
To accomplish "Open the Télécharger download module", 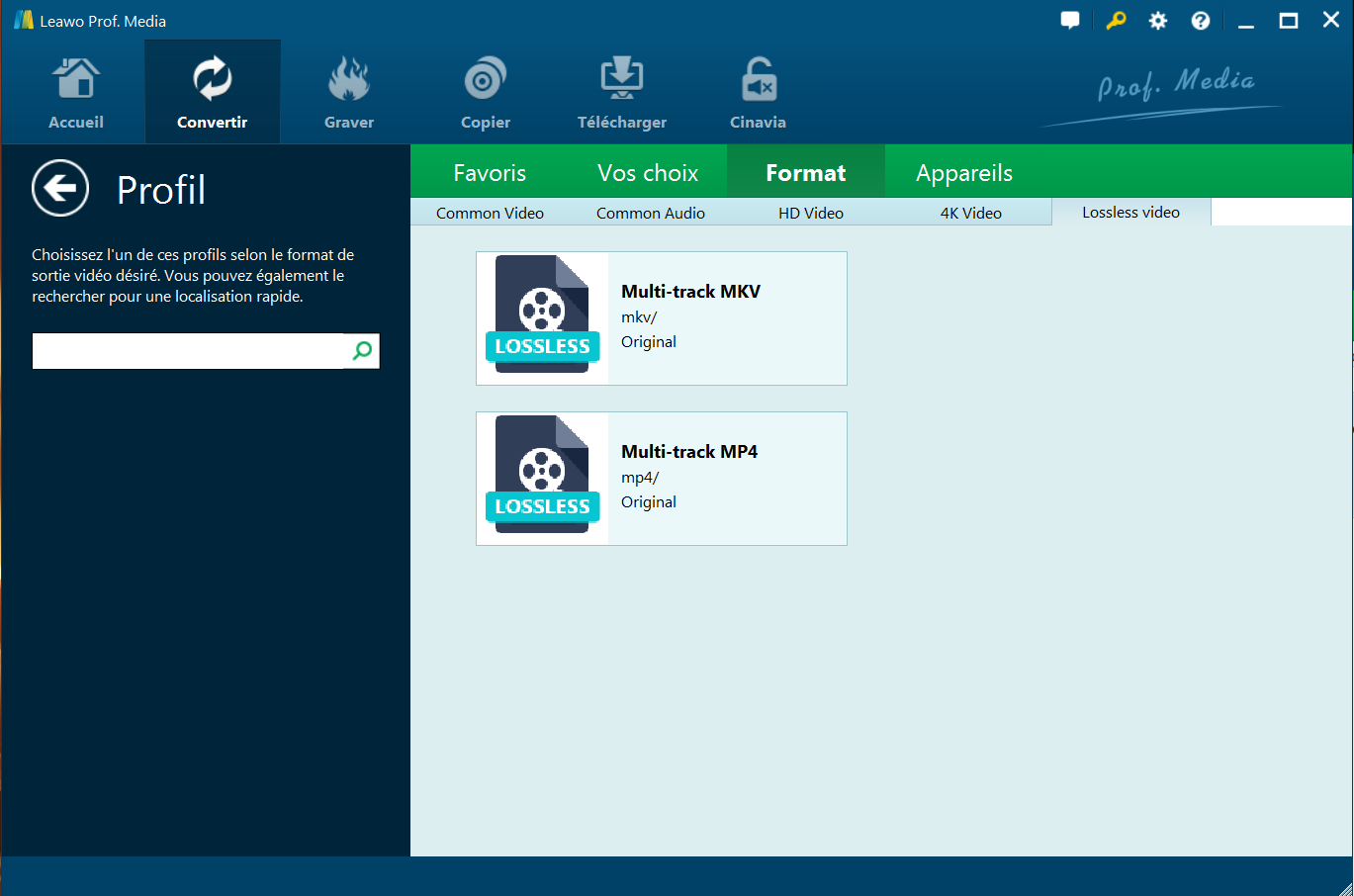I will pos(621,93).
